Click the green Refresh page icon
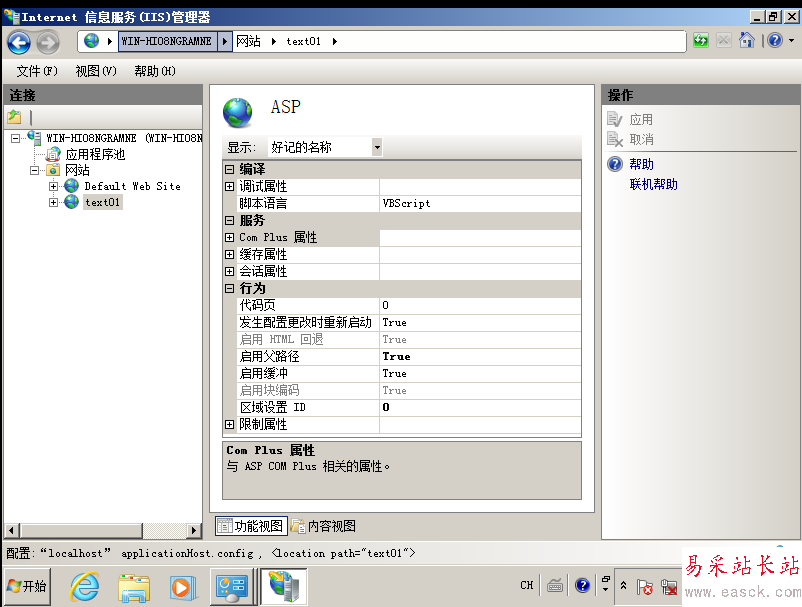Viewport: 802px width, 607px height. [701, 40]
